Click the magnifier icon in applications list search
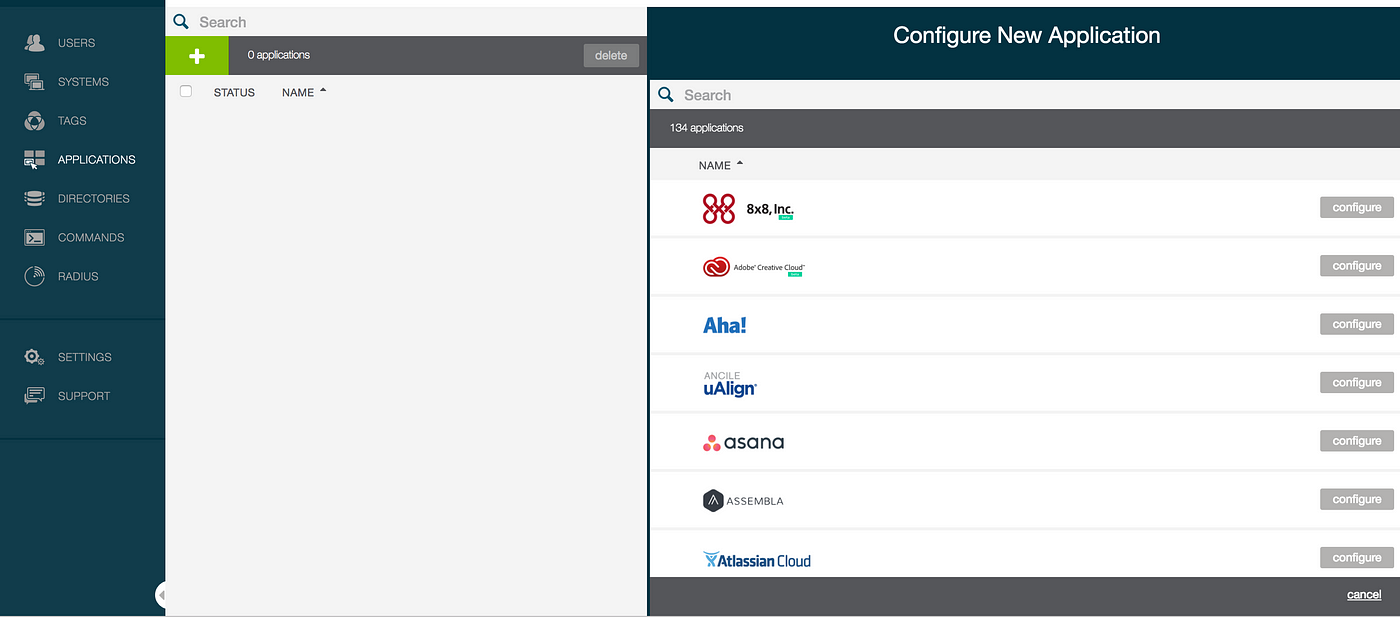The width and height of the screenshot is (1400, 617). coord(181,21)
